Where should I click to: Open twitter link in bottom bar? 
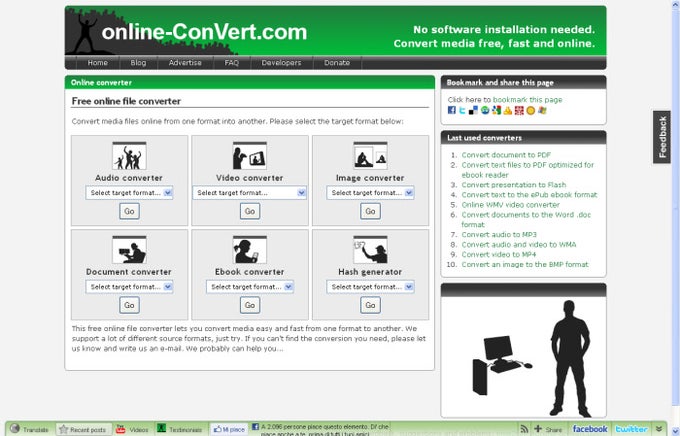pyautogui.click(x=631, y=429)
